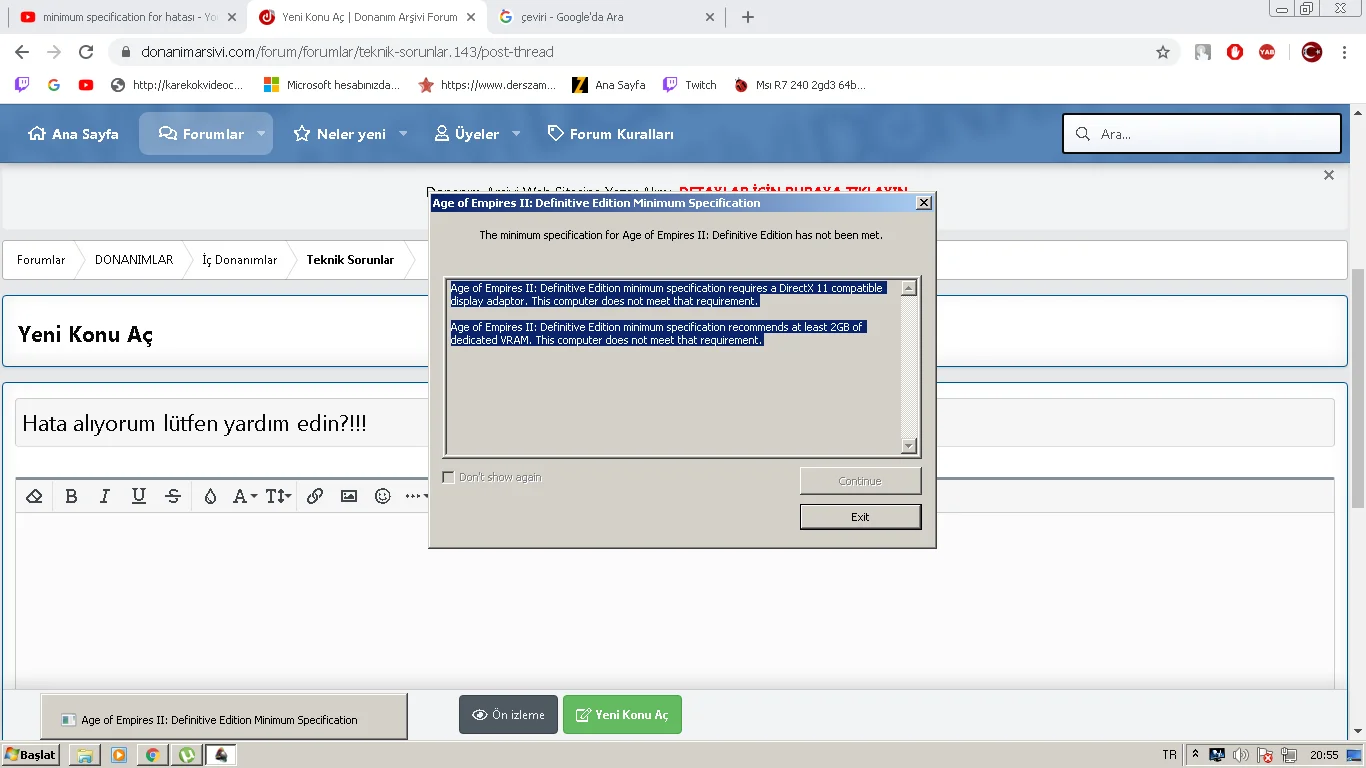
Task: Open the Forum Kuralları navigation item
Action: coord(610,134)
